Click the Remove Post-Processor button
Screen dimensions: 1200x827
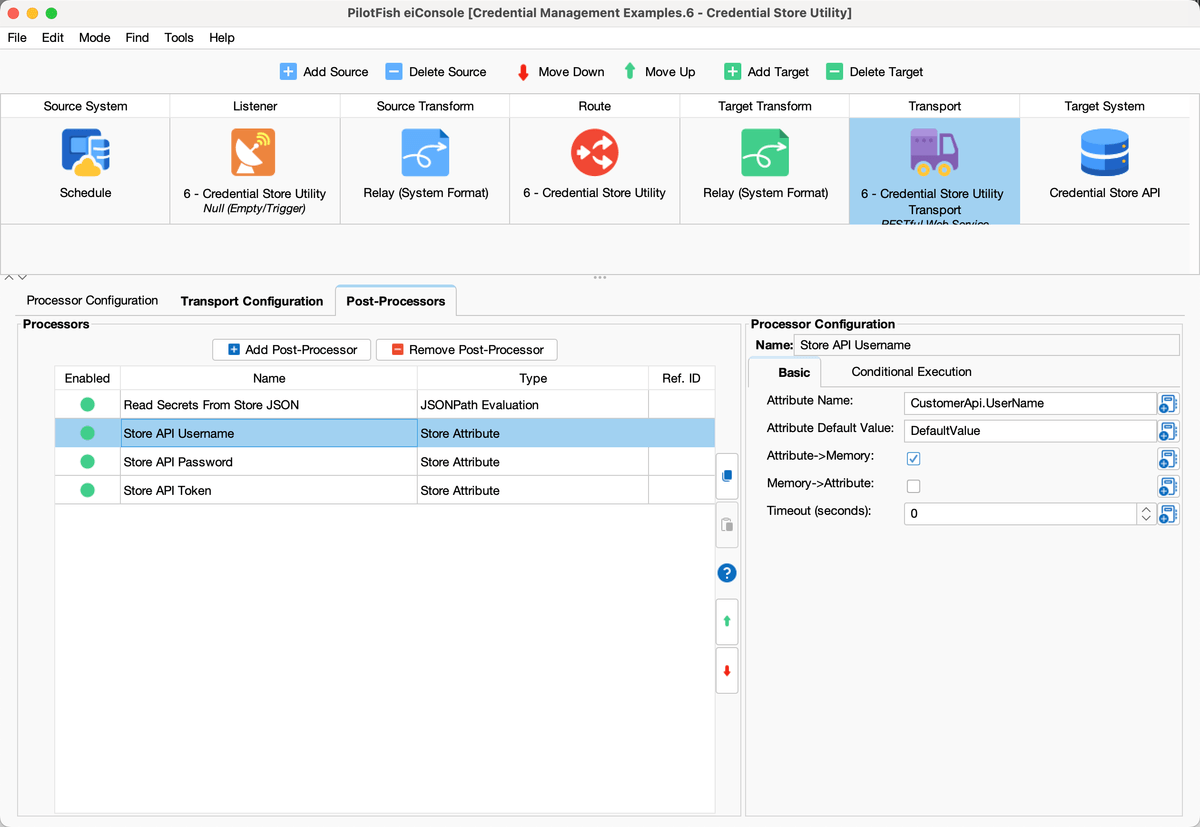(x=467, y=350)
